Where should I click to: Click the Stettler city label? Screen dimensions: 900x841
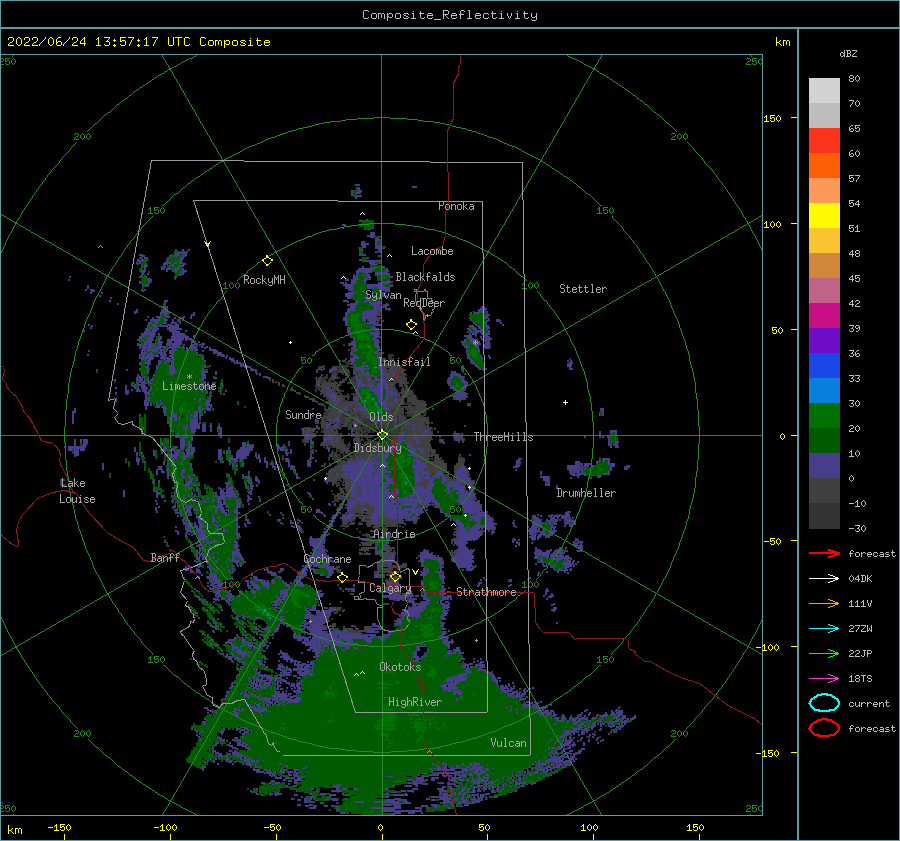click(583, 289)
